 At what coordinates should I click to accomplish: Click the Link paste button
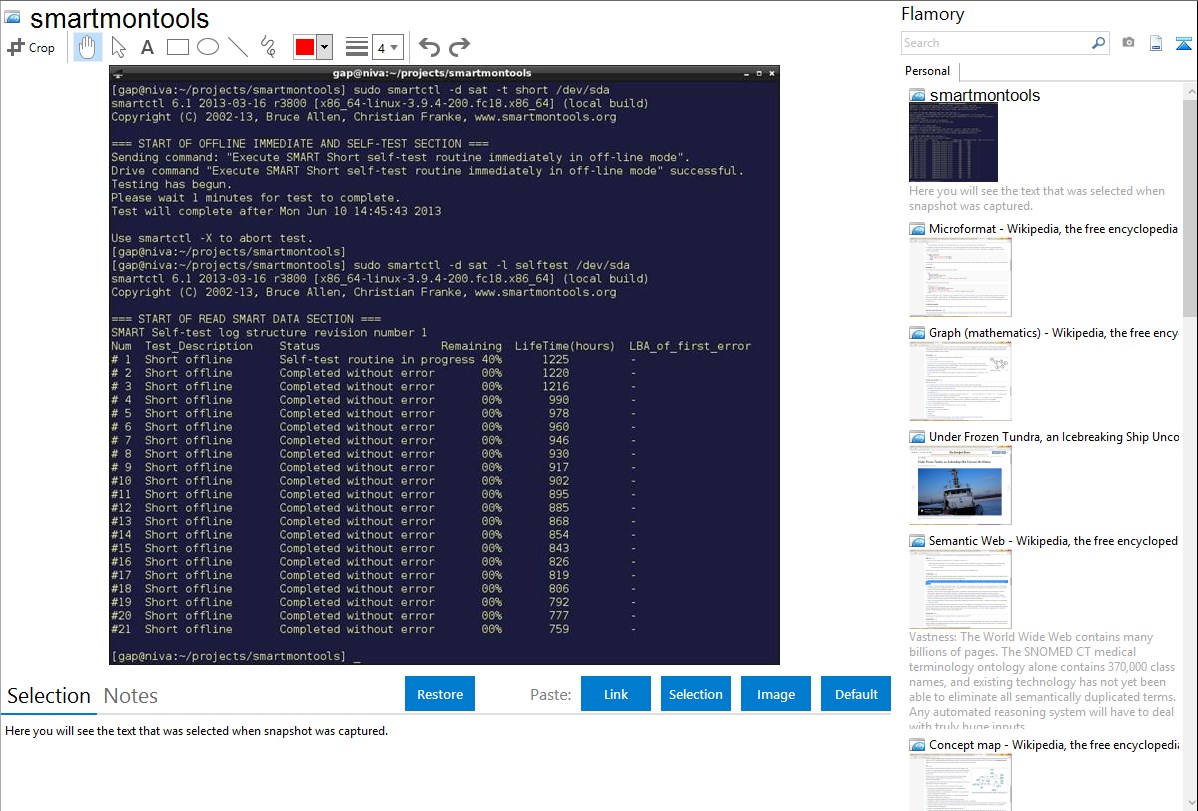click(x=616, y=694)
